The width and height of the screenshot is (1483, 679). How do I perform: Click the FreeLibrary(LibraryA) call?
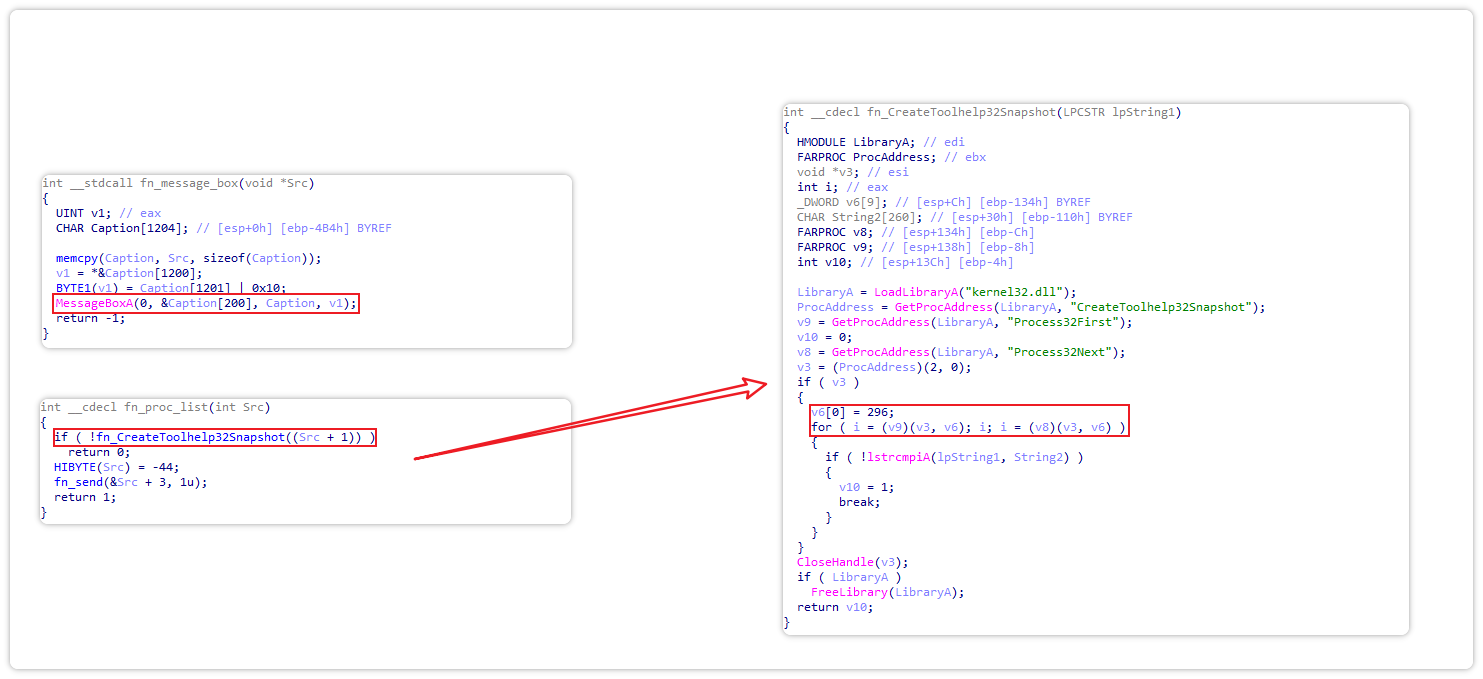887,592
